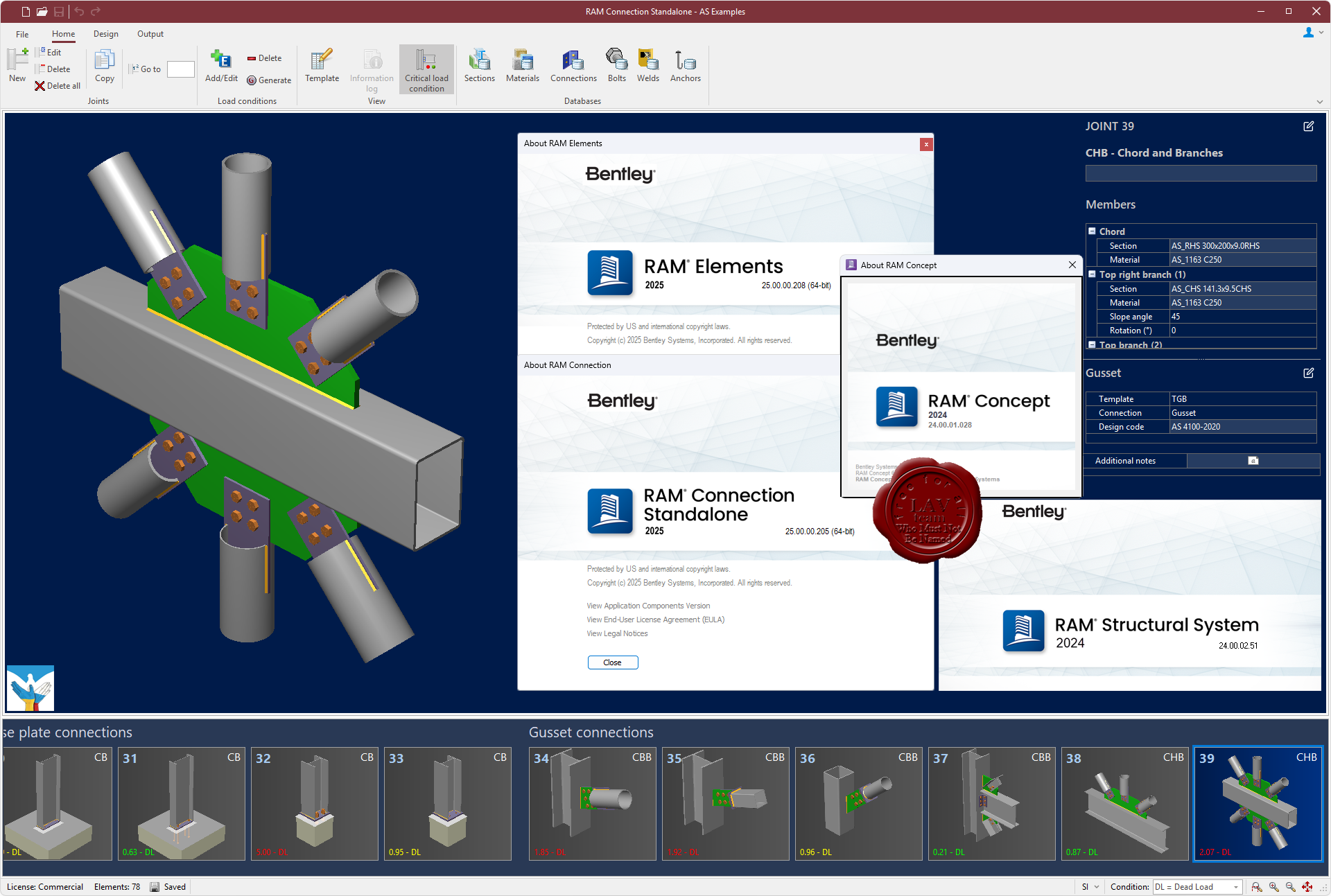Open the Template view

click(x=322, y=66)
